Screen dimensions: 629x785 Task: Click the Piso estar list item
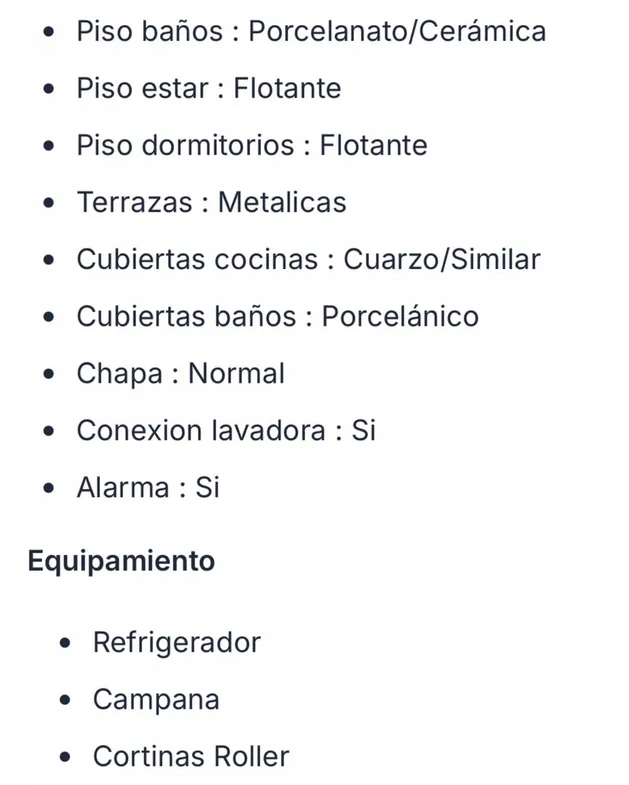[x=208, y=89]
